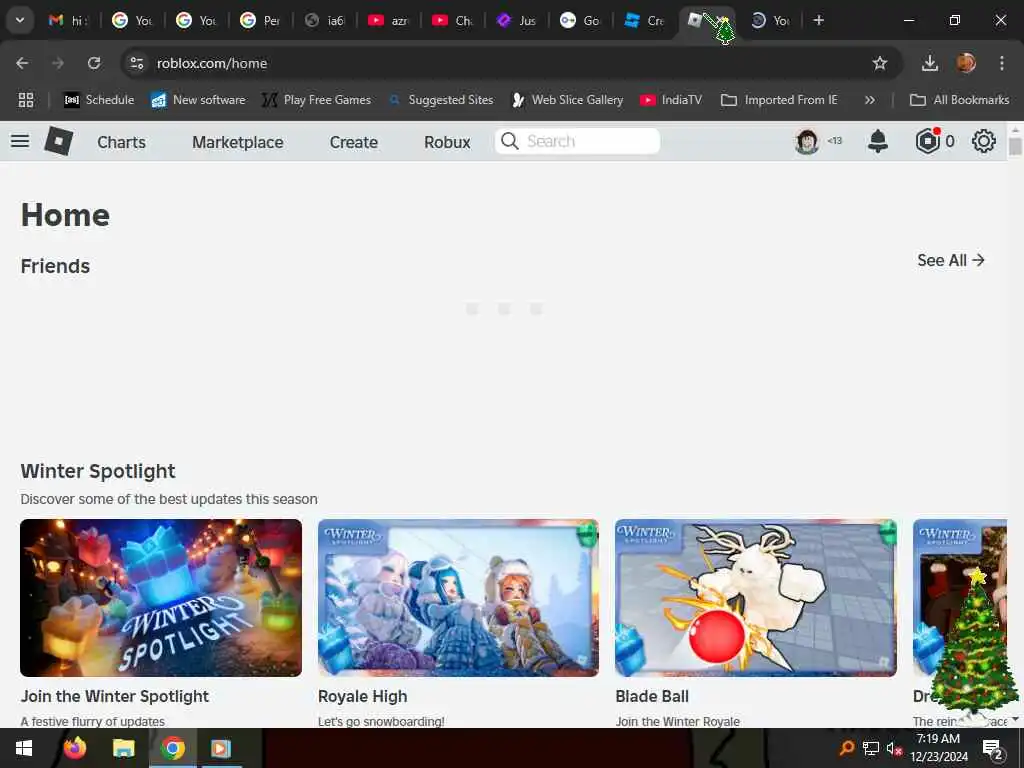Open the Robux page
The image size is (1024, 768).
point(447,142)
